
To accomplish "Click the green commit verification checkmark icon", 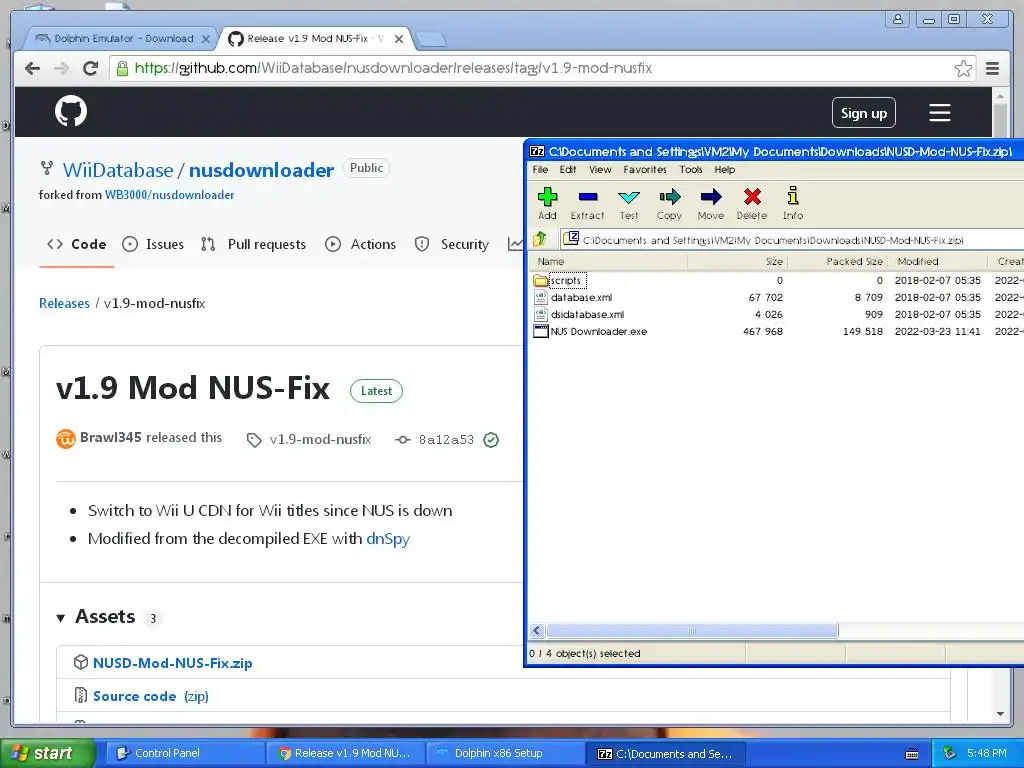I will pyautogui.click(x=491, y=440).
